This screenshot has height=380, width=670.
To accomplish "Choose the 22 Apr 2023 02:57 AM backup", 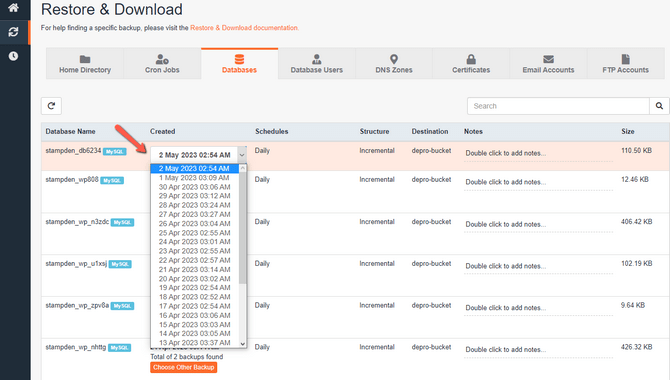I will pos(194,260).
